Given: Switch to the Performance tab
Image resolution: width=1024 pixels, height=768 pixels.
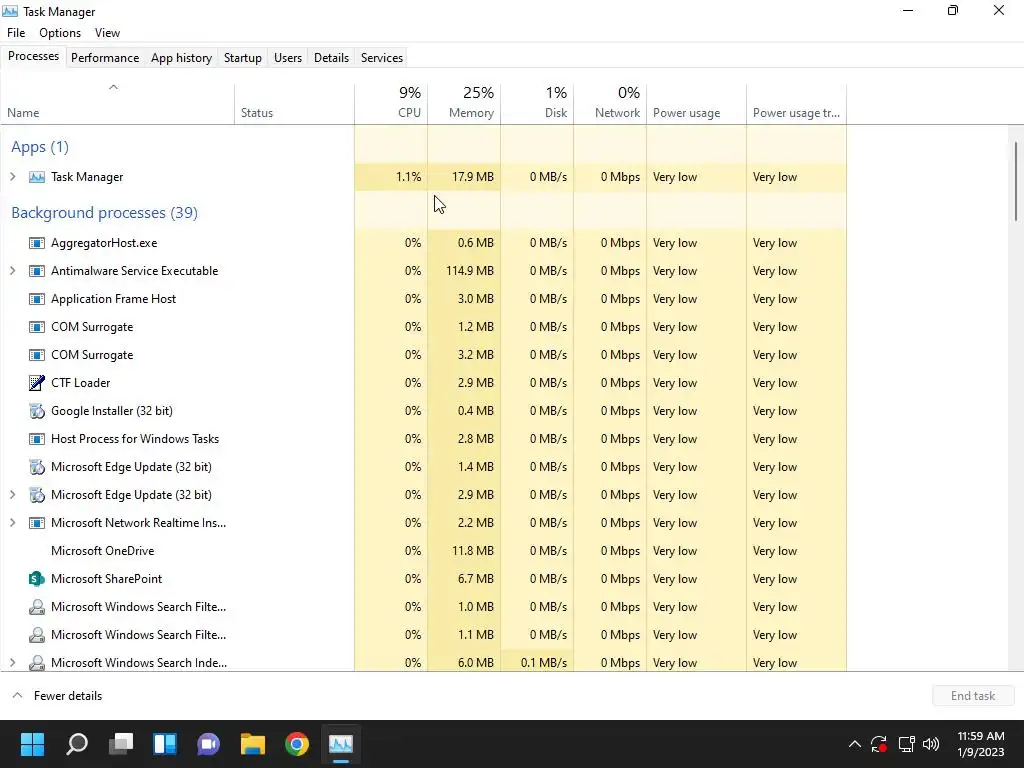Looking at the screenshot, I should tap(105, 57).
